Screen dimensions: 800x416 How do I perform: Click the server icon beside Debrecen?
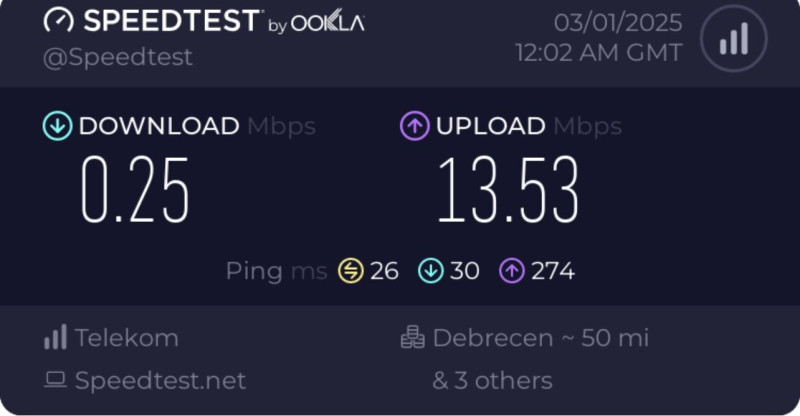pos(413,338)
